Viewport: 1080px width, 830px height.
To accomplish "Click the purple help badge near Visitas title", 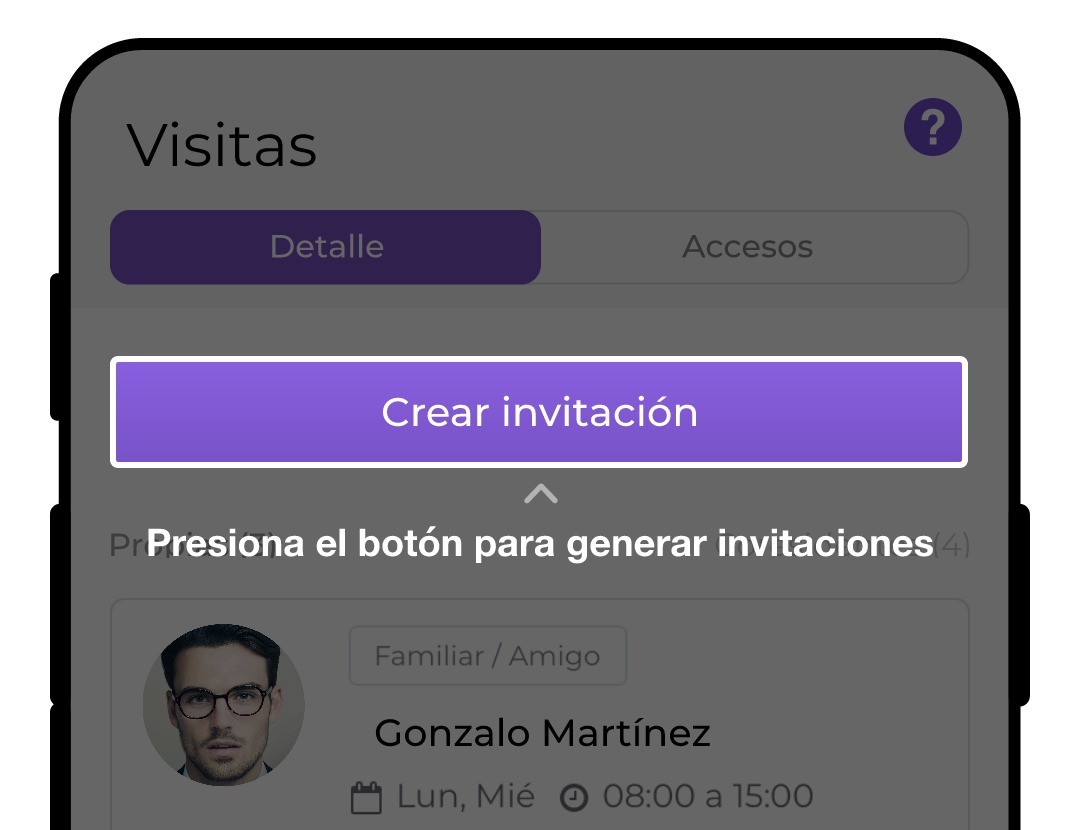I will pos(932,126).
